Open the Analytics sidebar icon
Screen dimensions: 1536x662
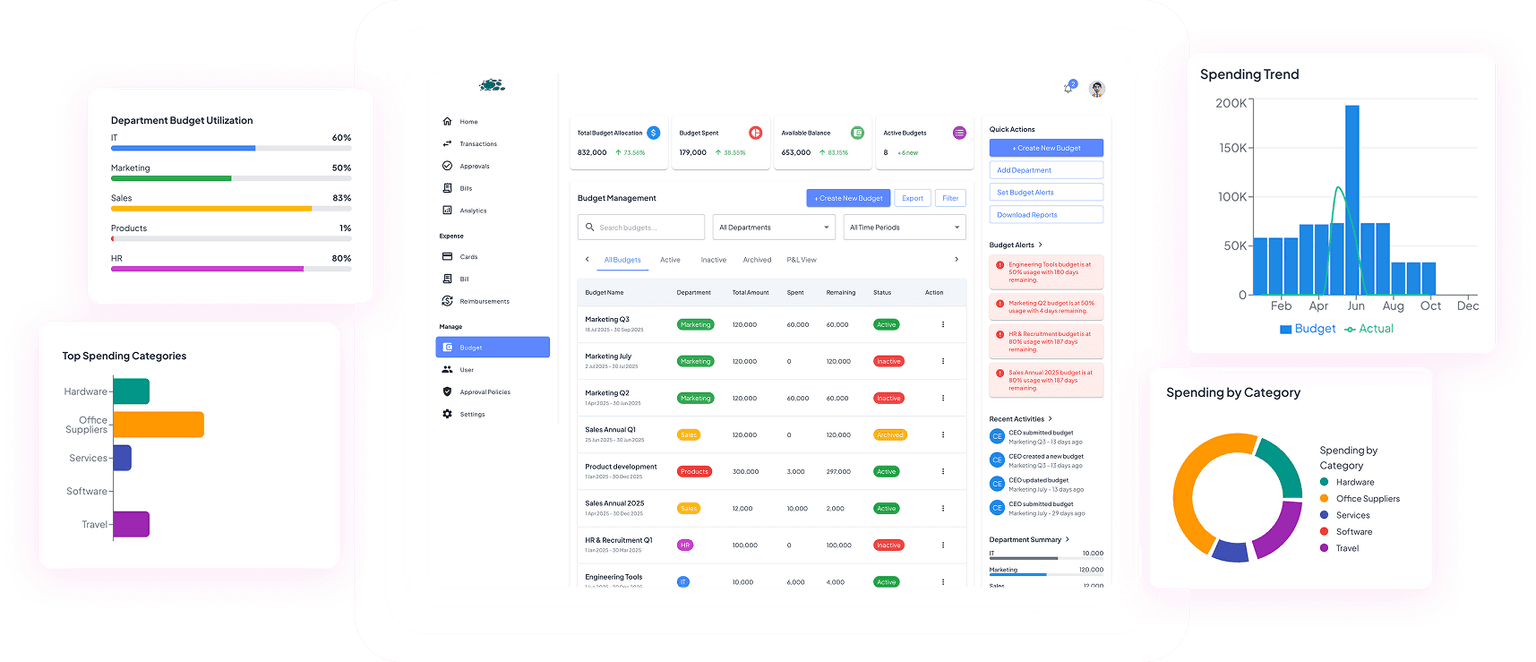(447, 210)
